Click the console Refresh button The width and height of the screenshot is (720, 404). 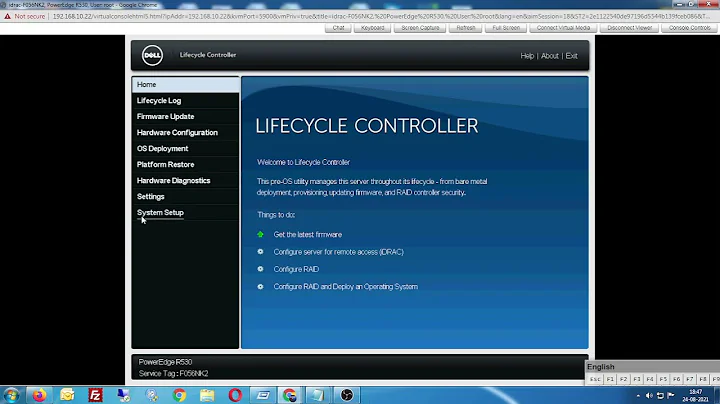(466, 28)
